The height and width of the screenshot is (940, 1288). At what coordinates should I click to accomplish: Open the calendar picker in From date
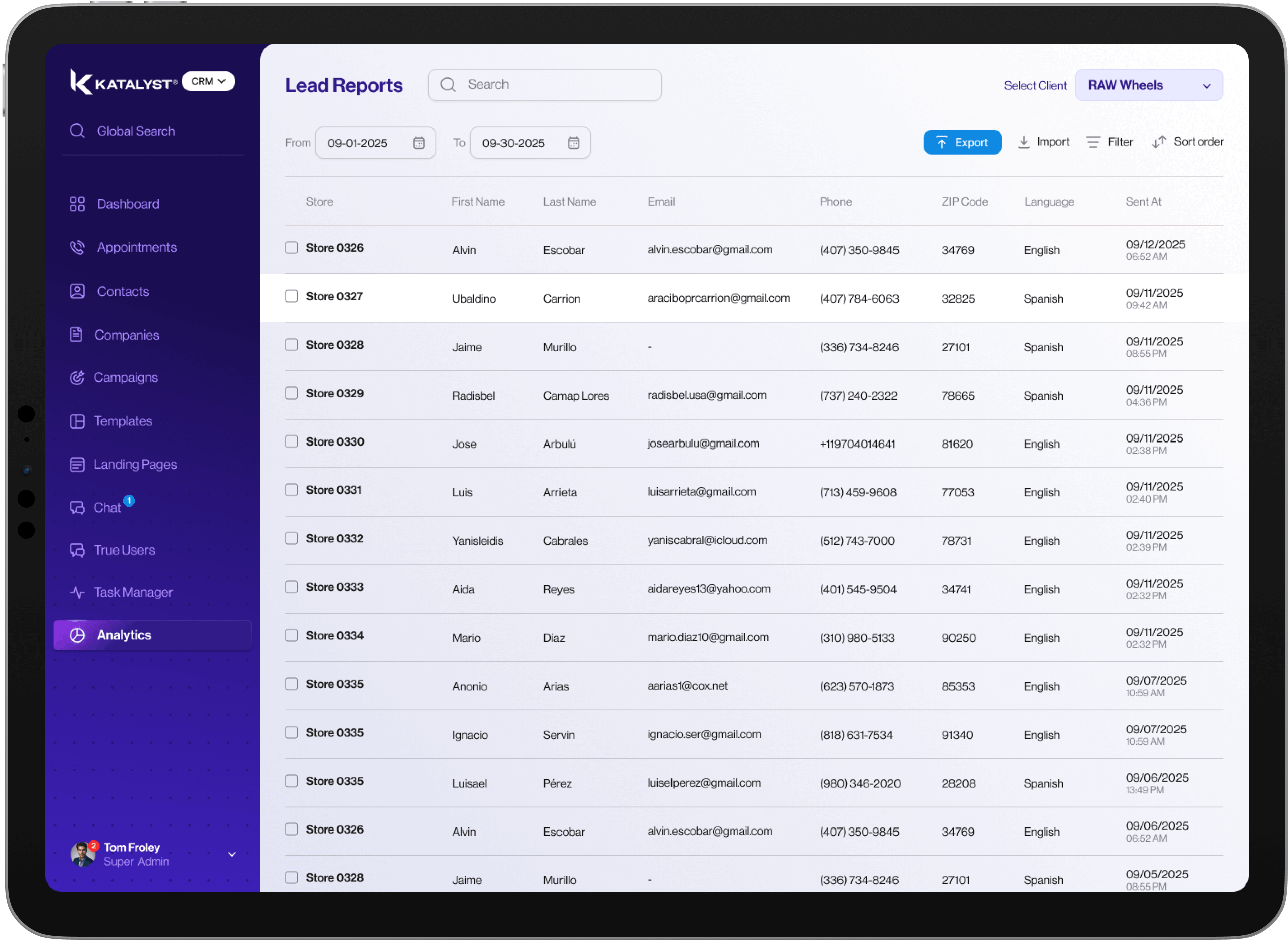(x=419, y=143)
